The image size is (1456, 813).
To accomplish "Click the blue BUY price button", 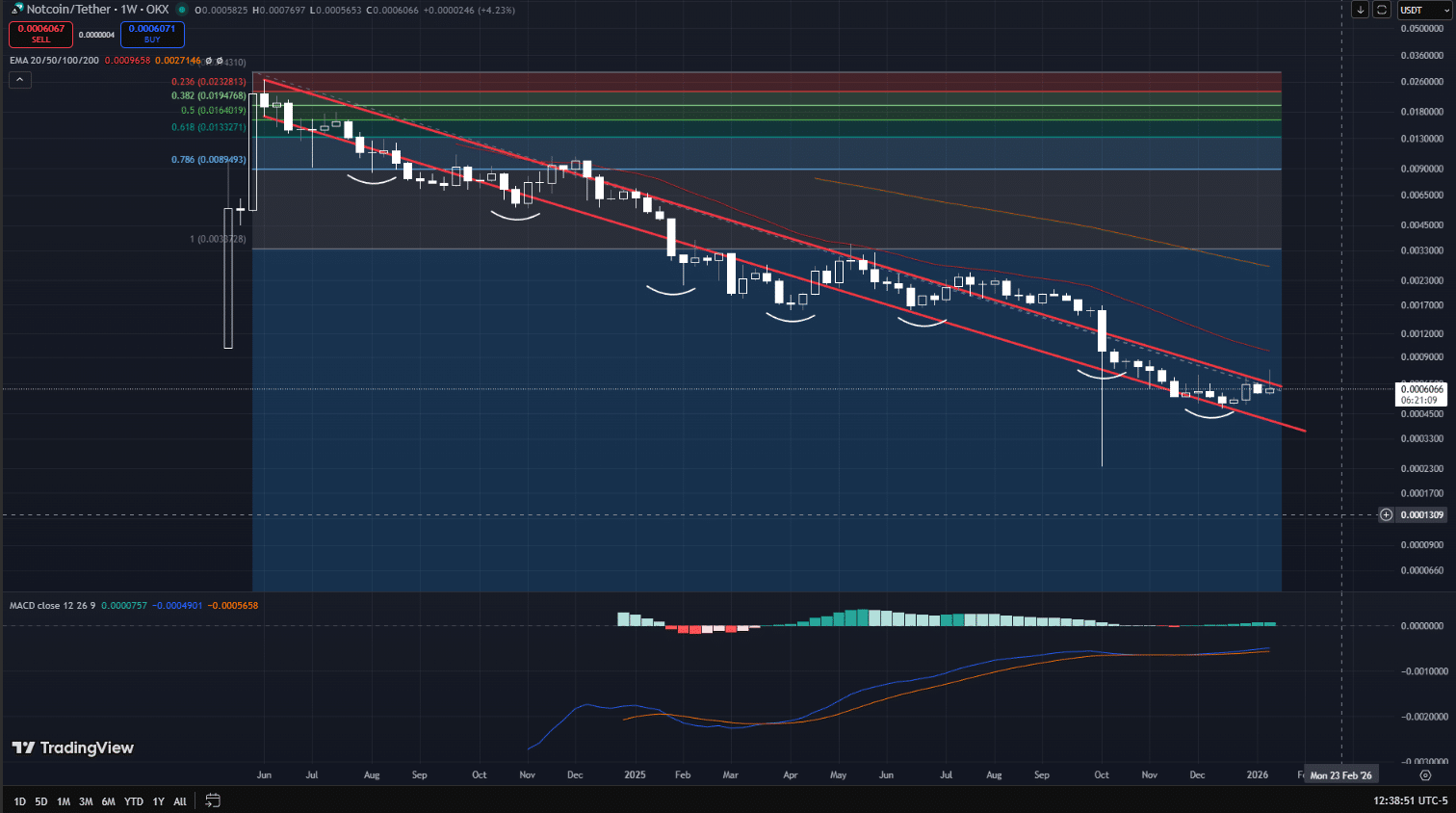I will tap(152, 34).
